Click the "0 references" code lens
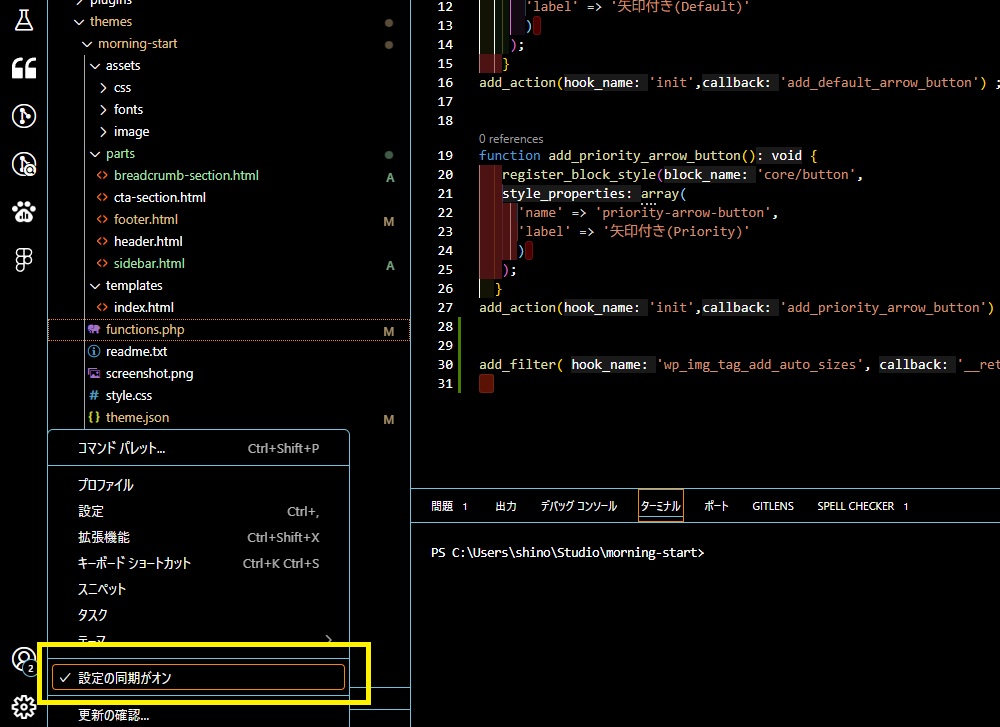The width and height of the screenshot is (1000, 727). [511, 139]
